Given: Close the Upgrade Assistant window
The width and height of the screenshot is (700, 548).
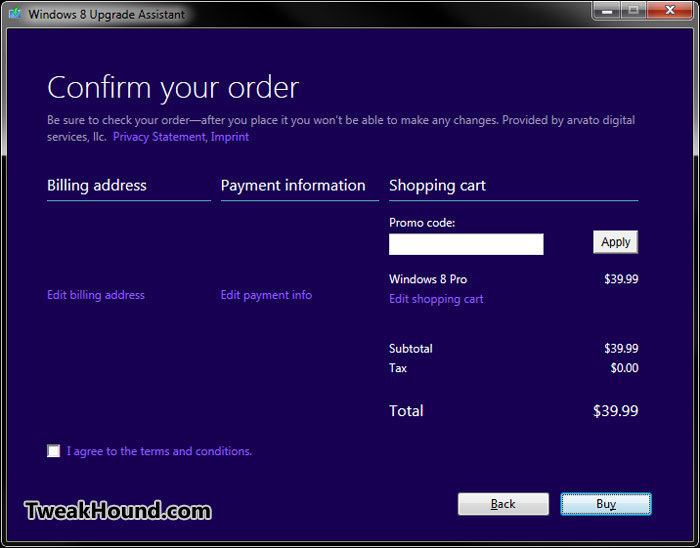Looking at the screenshot, I should click(670, 11).
